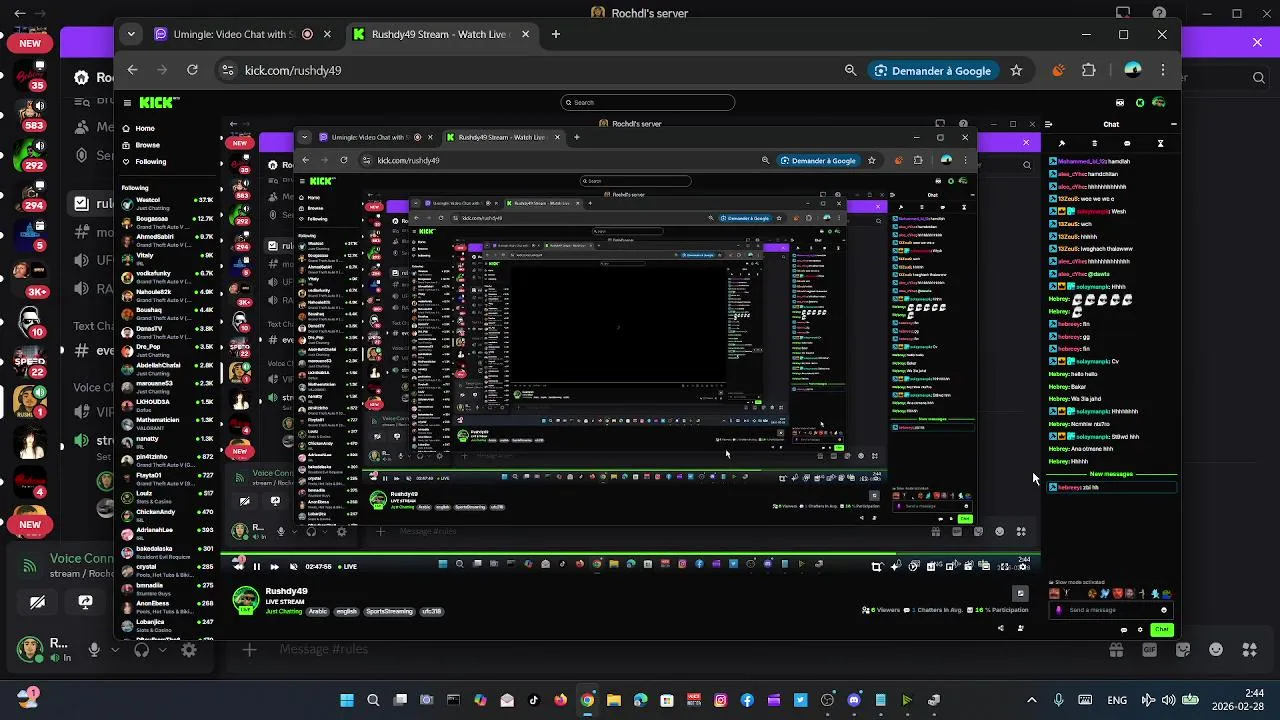
Task: Pause the Kick live stream
Action: [256, 567]
